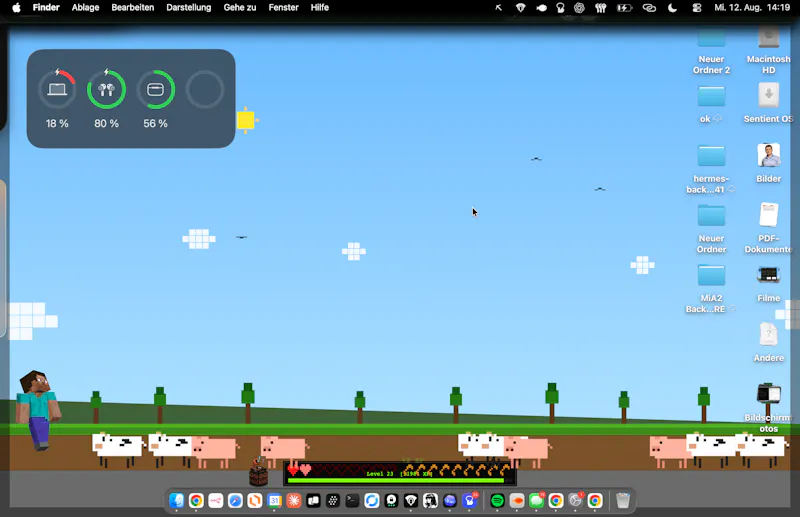Select the Andere stack icon
The height and width of the screenshot is (517, 800).
pyautogui.click(x=768, y=334)
